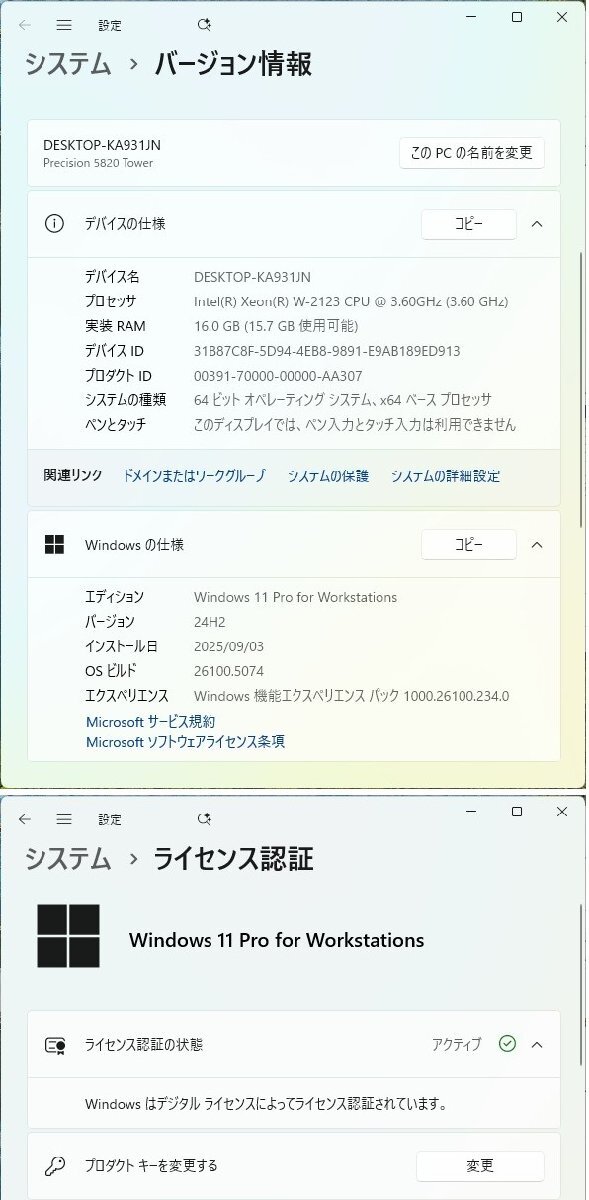
Task: Copy device specifications with コピー button
Action: click(x=469, y=224)
